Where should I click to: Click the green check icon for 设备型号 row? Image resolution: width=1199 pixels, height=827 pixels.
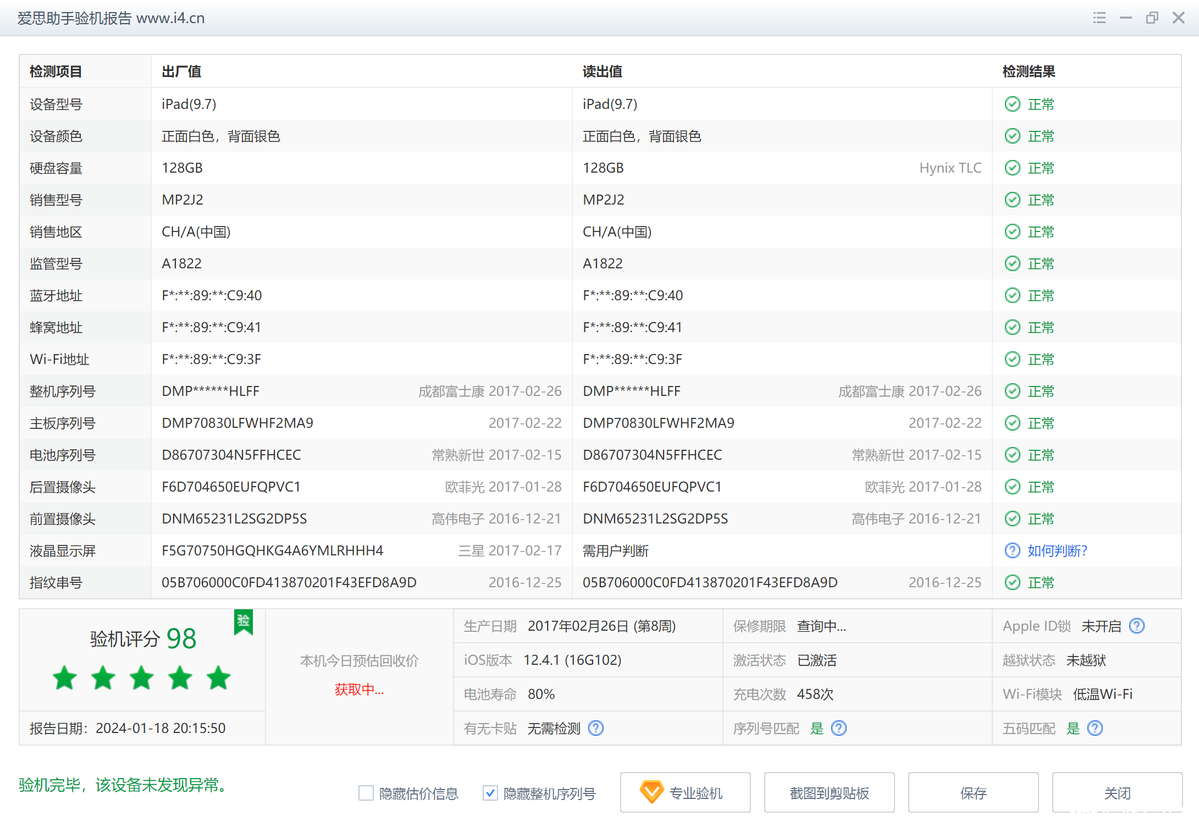pos(1012,104)
